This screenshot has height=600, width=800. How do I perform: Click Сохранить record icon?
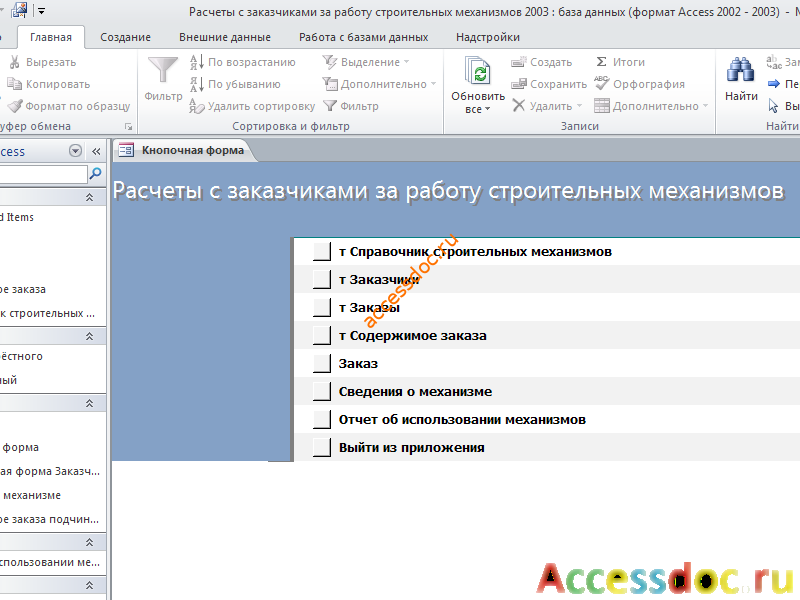pos(518,84)
